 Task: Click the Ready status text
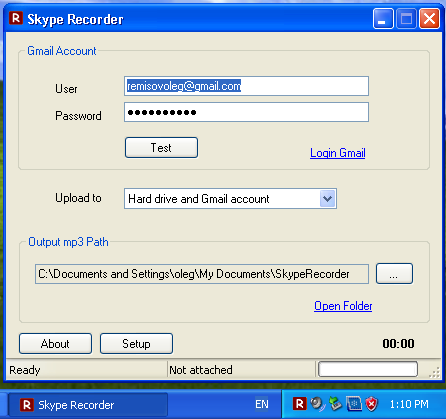[x=25, y=370]
